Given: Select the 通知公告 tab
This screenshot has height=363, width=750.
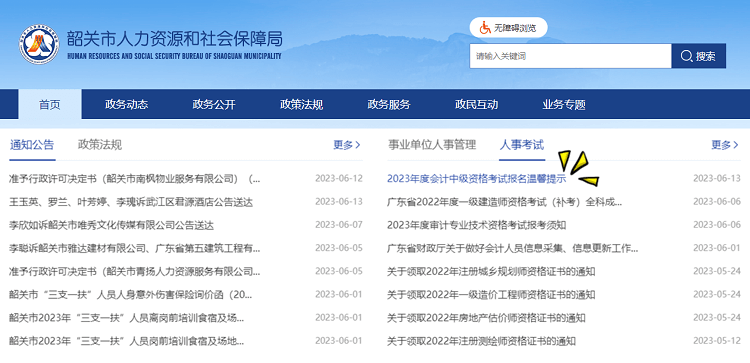Looking at the screenshot, I should [x=32, y=145].
